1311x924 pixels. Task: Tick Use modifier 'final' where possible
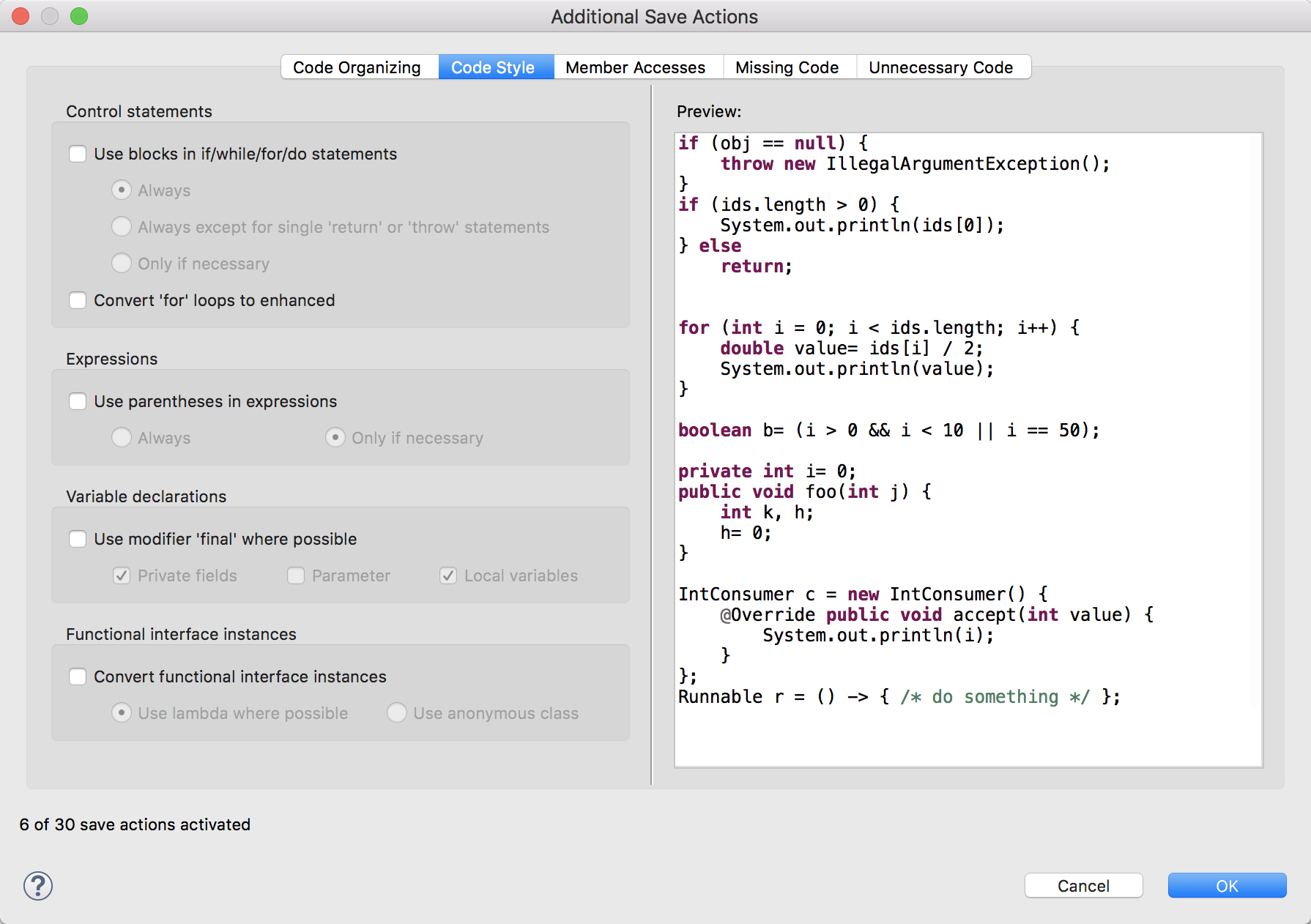pyautogui.click(x=78, y=540)
